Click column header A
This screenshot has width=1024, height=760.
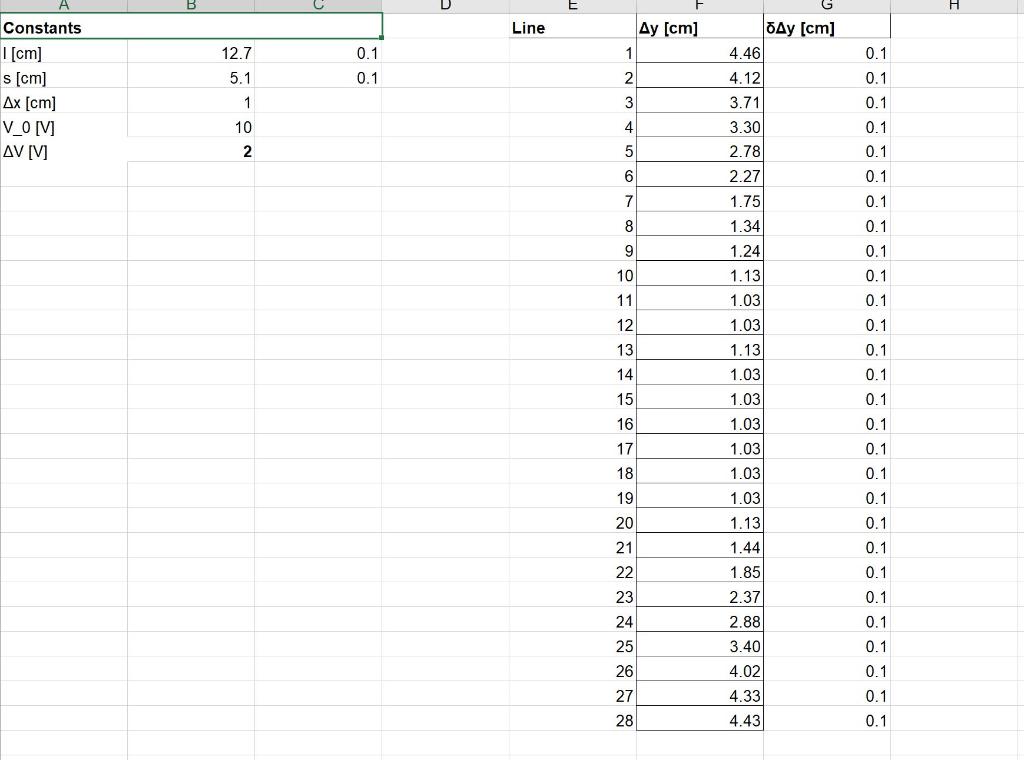[63, 6]
